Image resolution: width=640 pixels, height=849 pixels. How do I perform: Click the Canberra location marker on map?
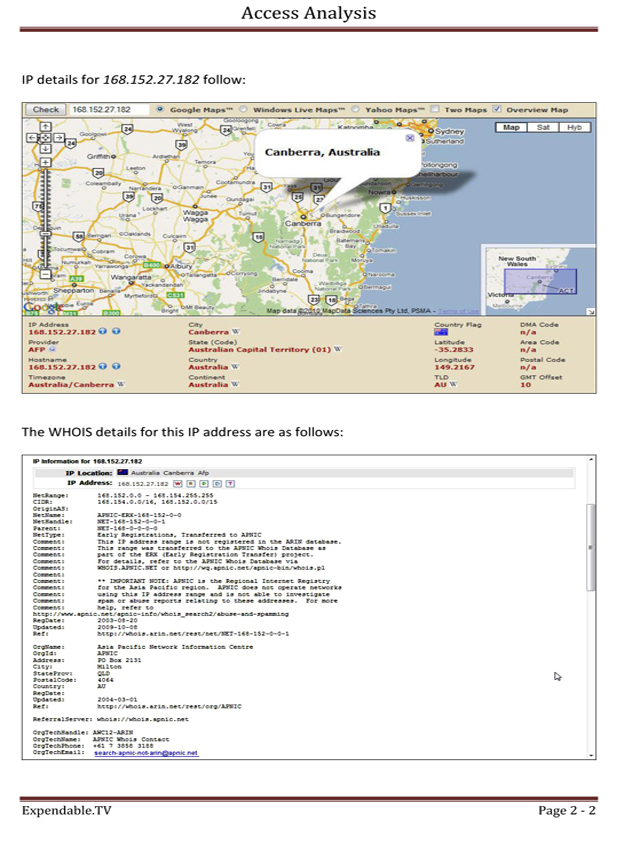click(x=304, y=217)
